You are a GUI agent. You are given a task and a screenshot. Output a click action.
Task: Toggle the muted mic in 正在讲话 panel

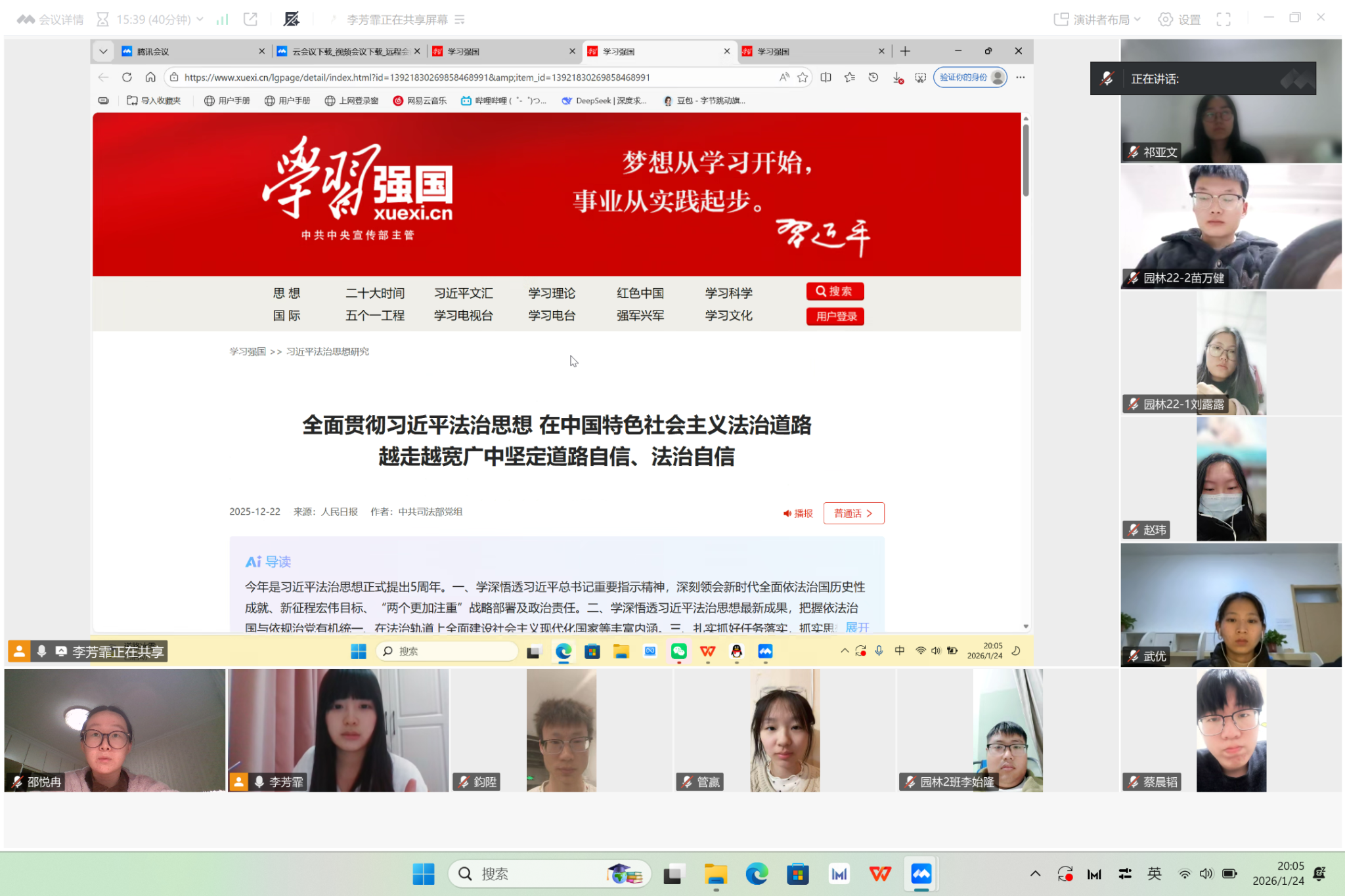click(x=1107, y=79)
